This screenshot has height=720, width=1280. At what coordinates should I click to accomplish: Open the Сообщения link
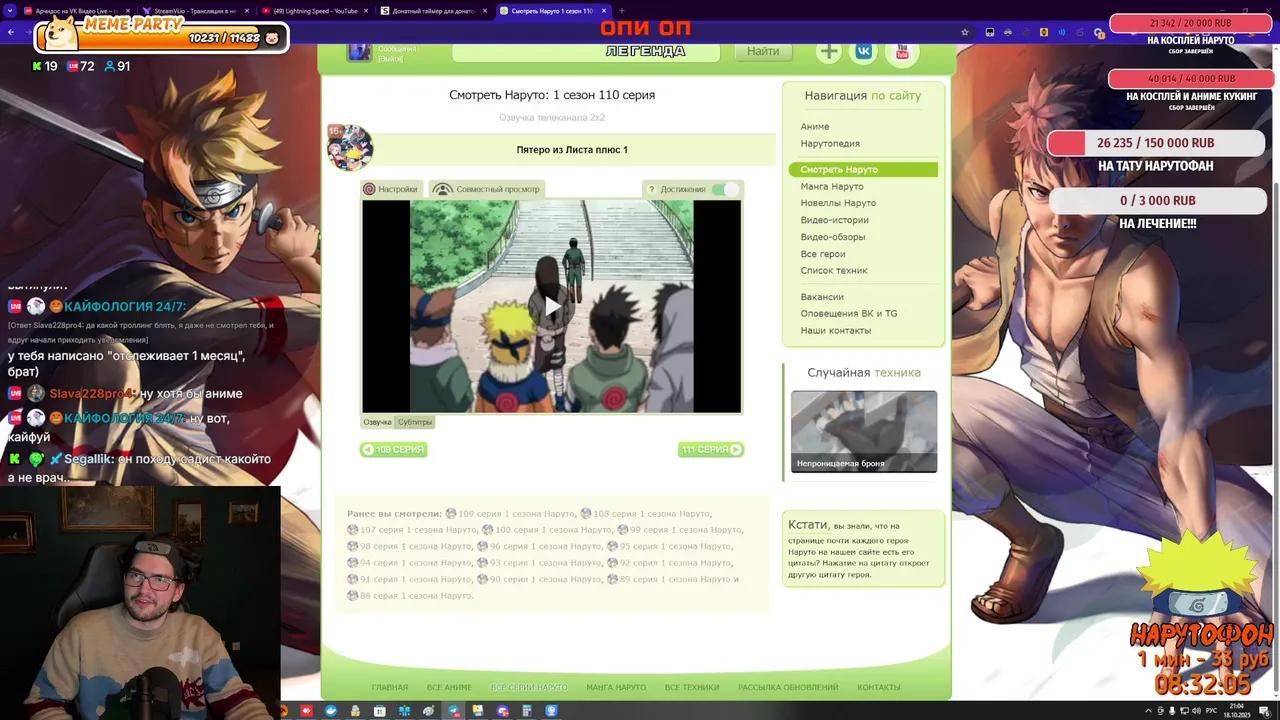[397, 48]
